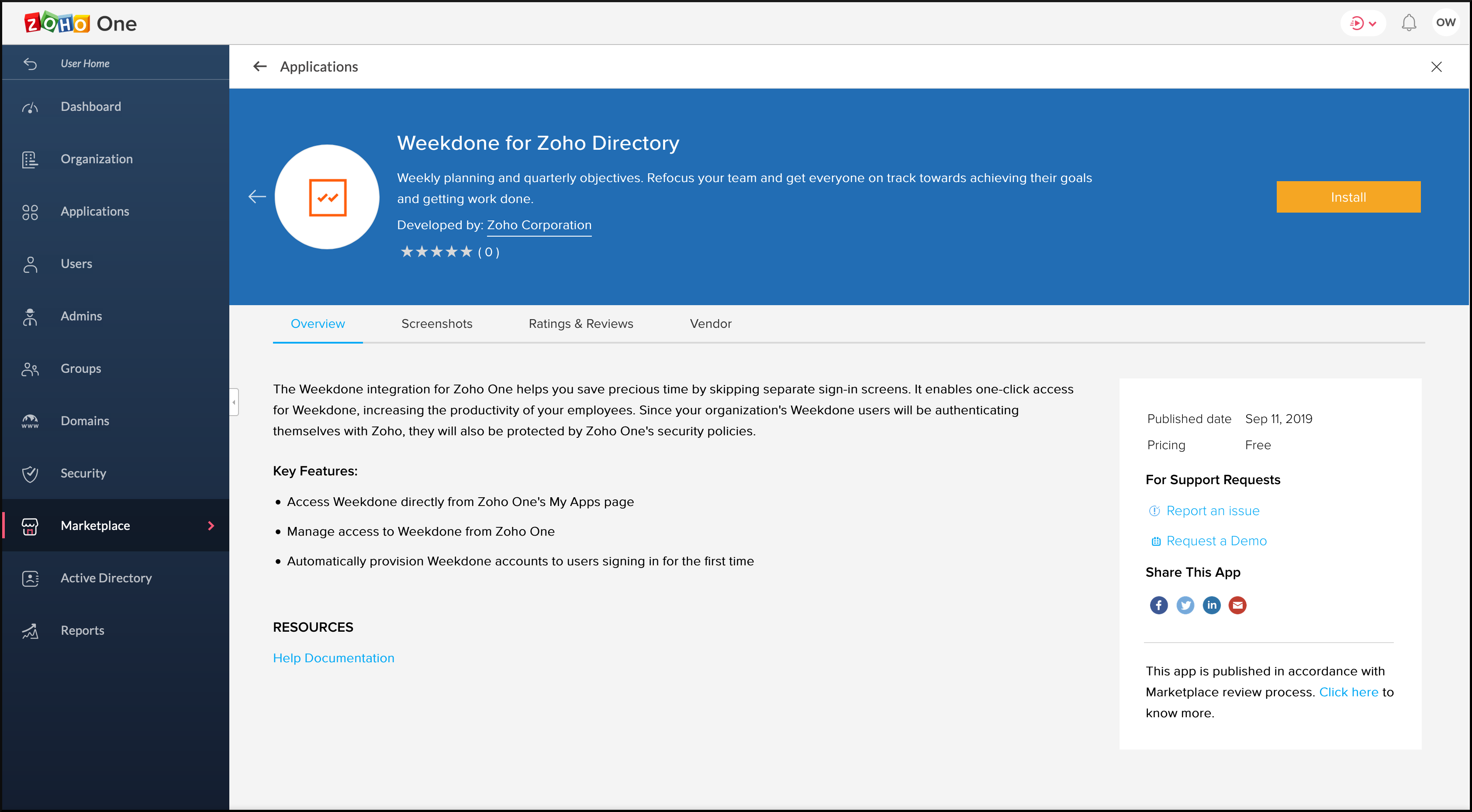This screenshot has width=1472, height=812.
Task: Request a Demo for Weekdone
Action: 1215,540
